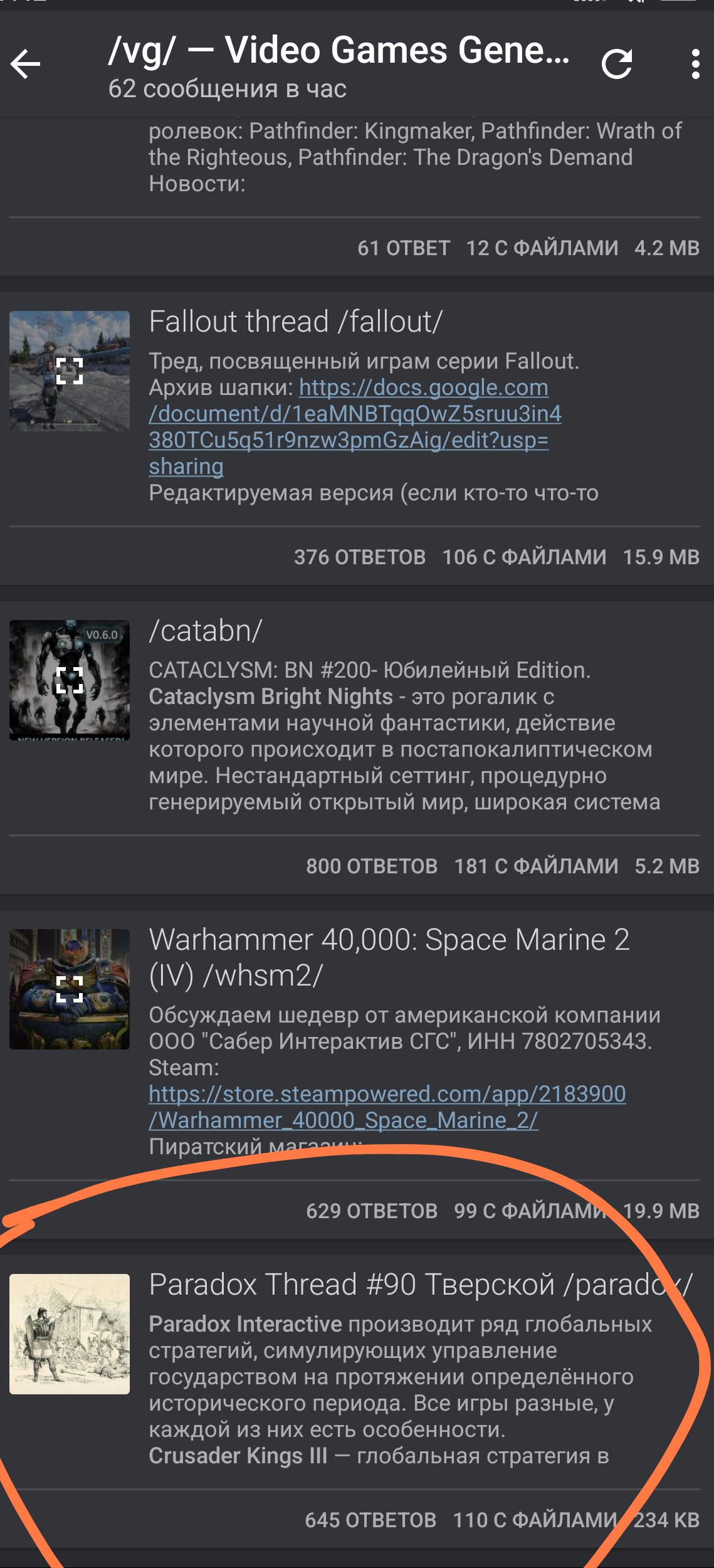Tap the 645 ОТВЕТОВ counter under Paradox thread
This screenshot has width=714, height=1568.
370,1520
